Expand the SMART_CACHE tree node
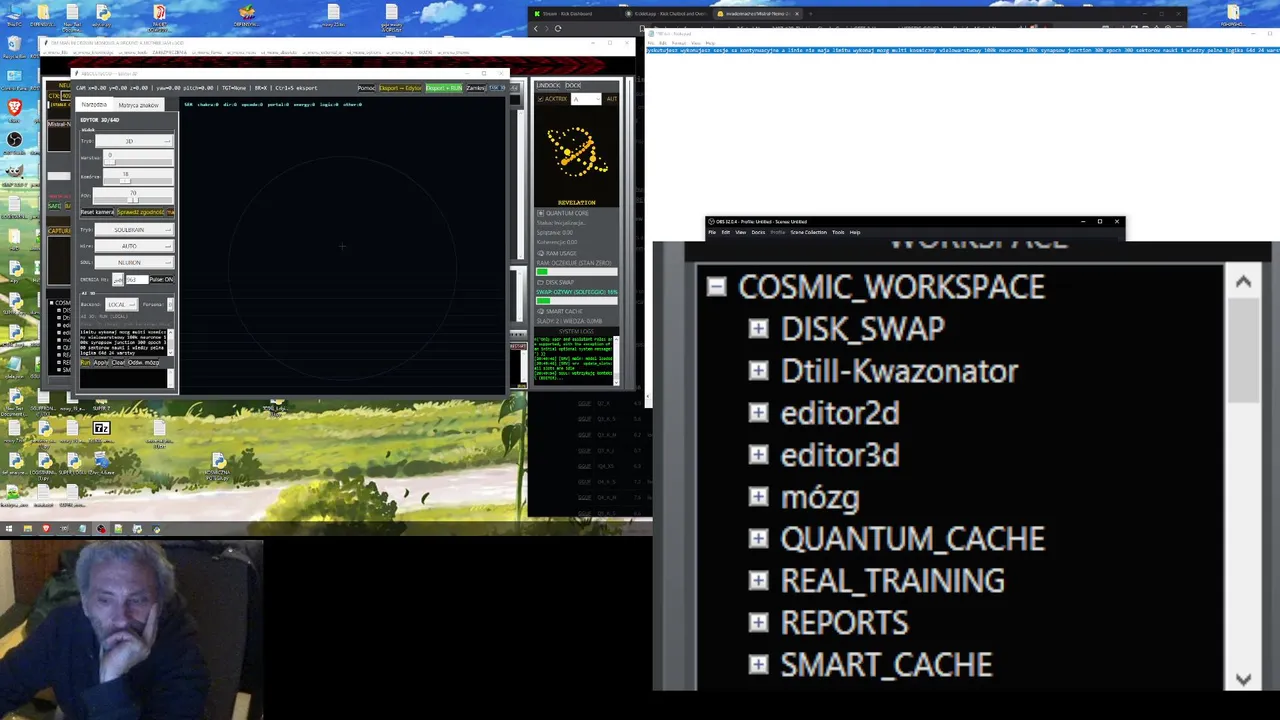The width and height of the screenshot is (1280, 720). point(758,665)
